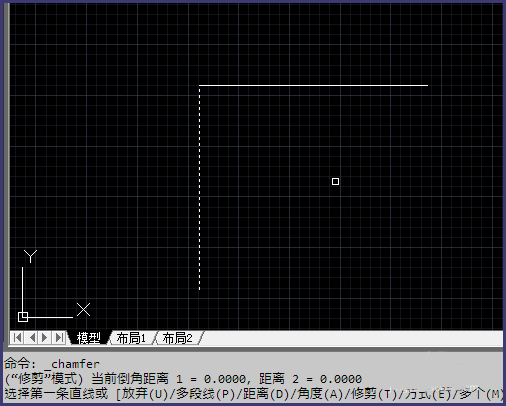
Task: Open the 布局2 layout tab
Action: click(178, 338)
